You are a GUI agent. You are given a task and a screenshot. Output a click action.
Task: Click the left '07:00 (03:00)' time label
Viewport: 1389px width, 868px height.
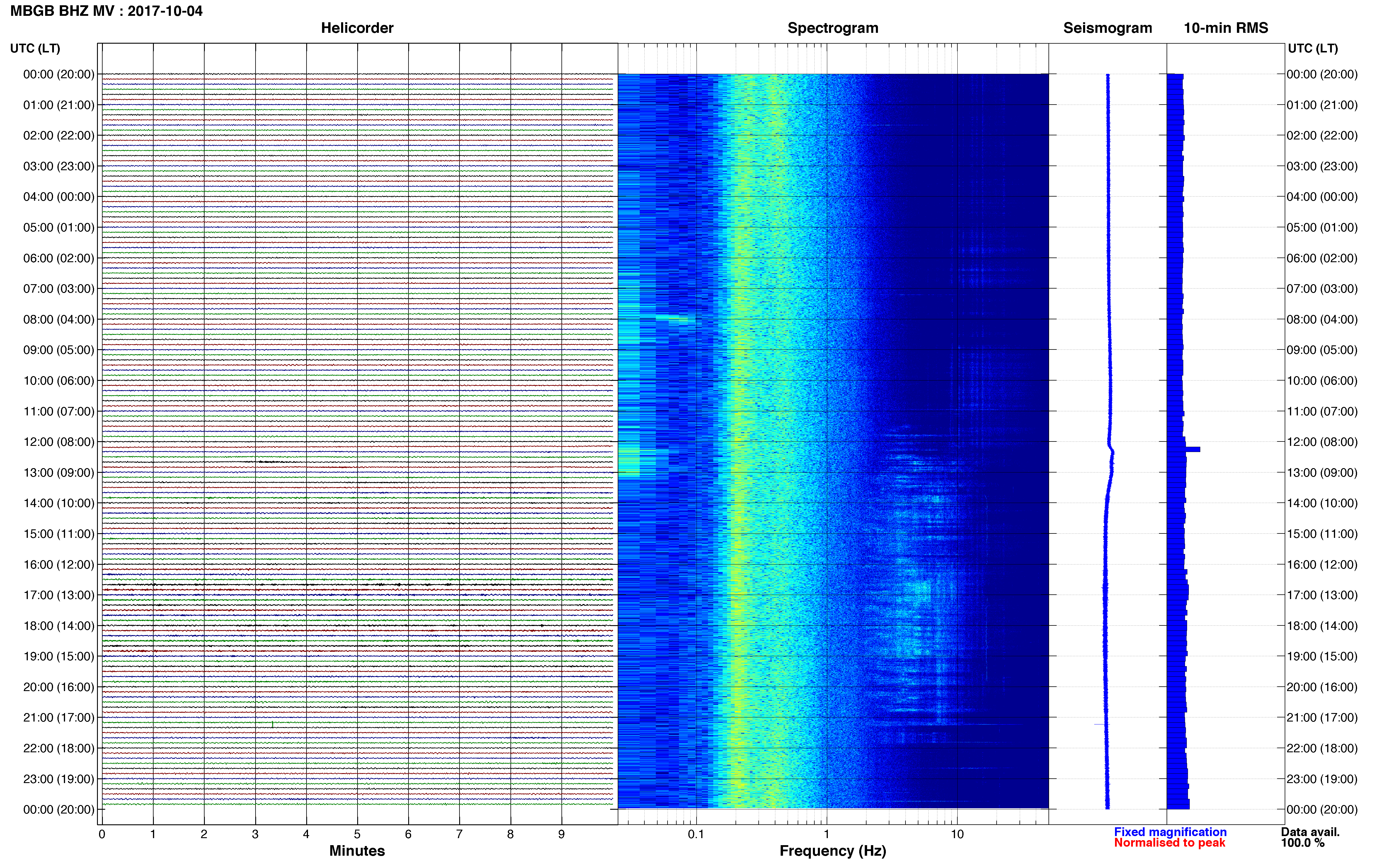point(59,289)
